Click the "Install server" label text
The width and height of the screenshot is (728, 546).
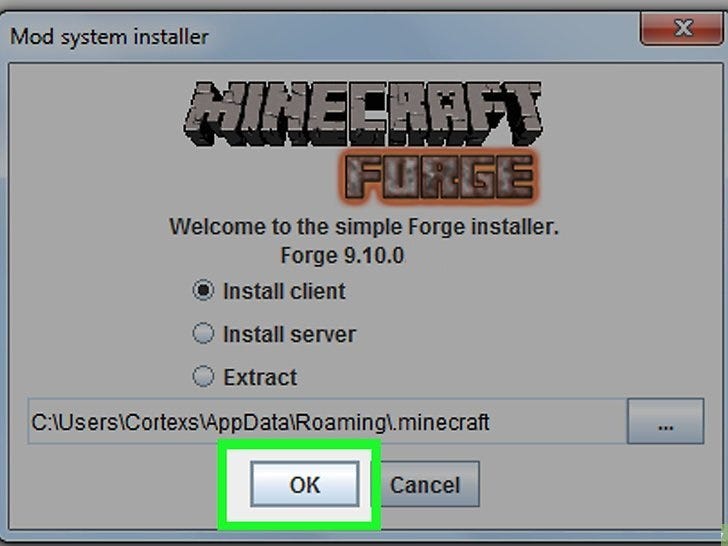pos(289,334)
